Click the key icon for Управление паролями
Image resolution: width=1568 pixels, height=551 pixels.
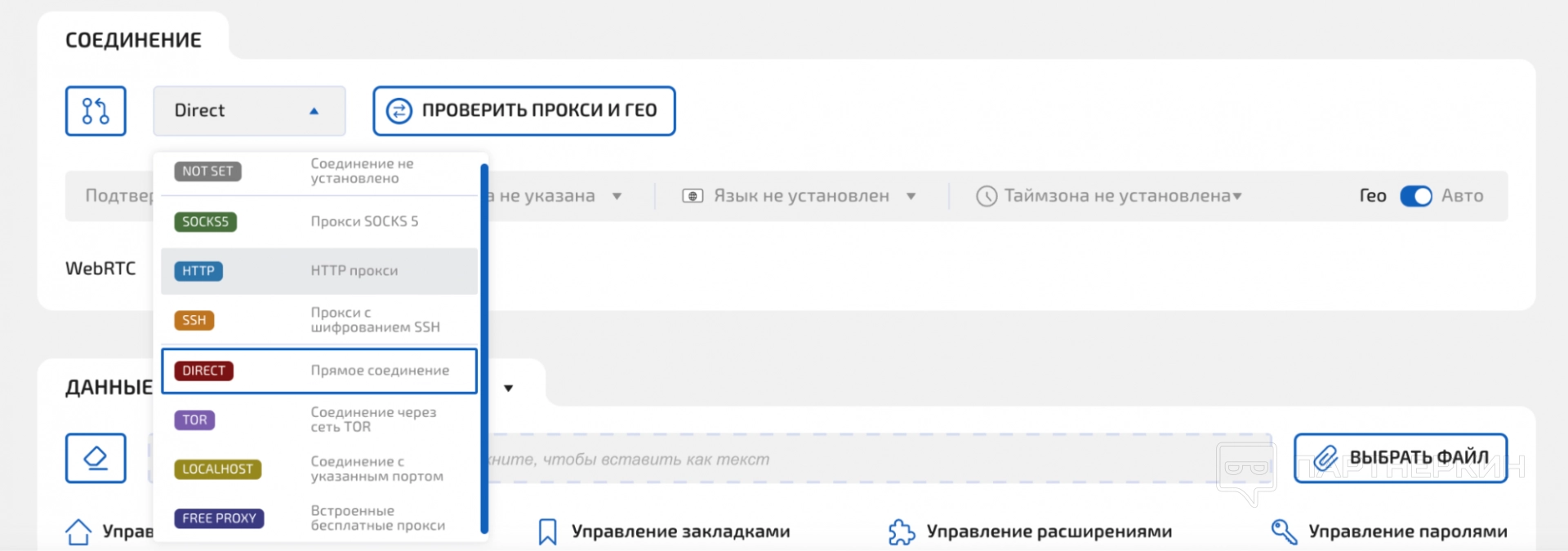pyautogui.click(x=1284, y=531)
